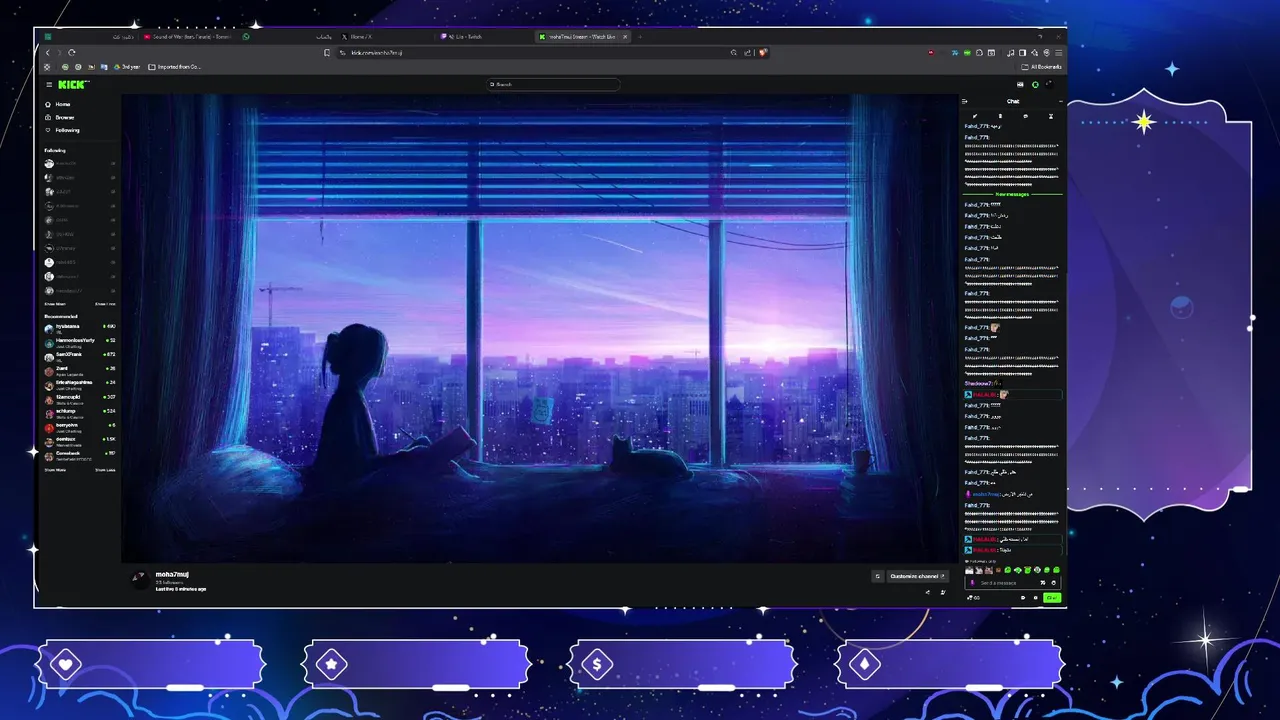Click the share icon below Customize channel
The height and width of the screenshot is (720, 1280).
[x=927, y=592]
